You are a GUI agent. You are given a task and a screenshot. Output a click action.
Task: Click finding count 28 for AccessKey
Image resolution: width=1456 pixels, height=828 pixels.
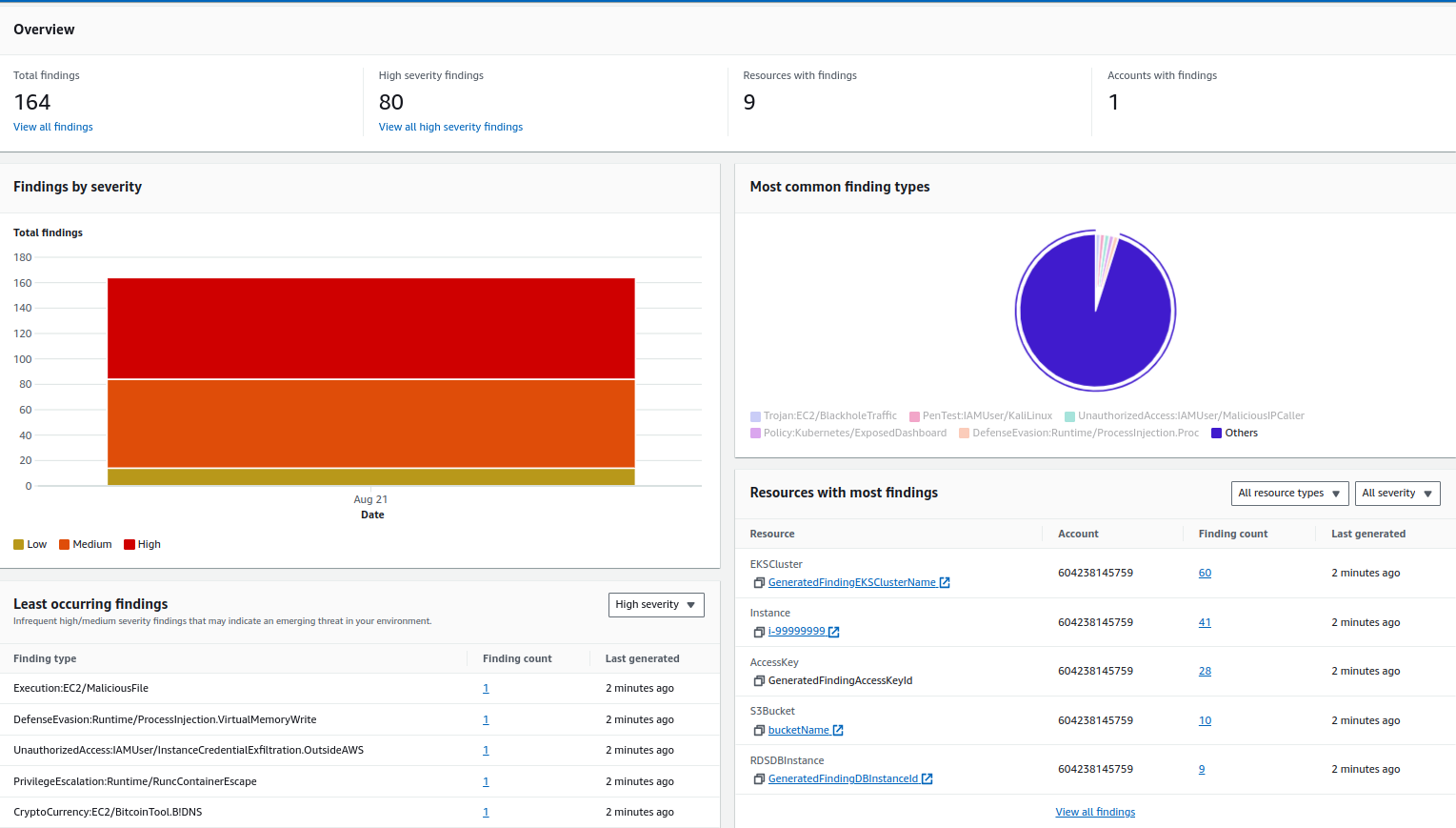pos(1205,672)
